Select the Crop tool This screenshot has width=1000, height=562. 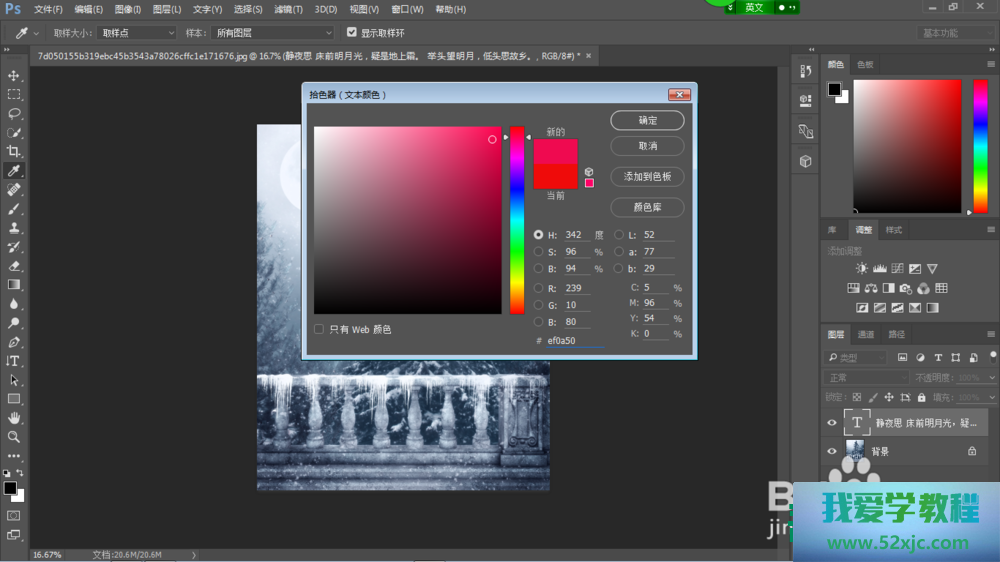pos(14,152)
